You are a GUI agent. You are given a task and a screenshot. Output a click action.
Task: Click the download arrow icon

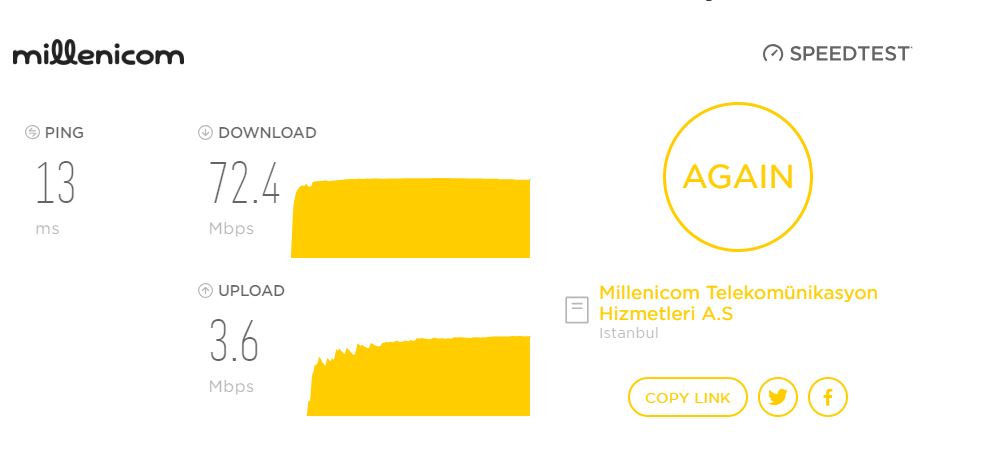[x=205, y=132]
